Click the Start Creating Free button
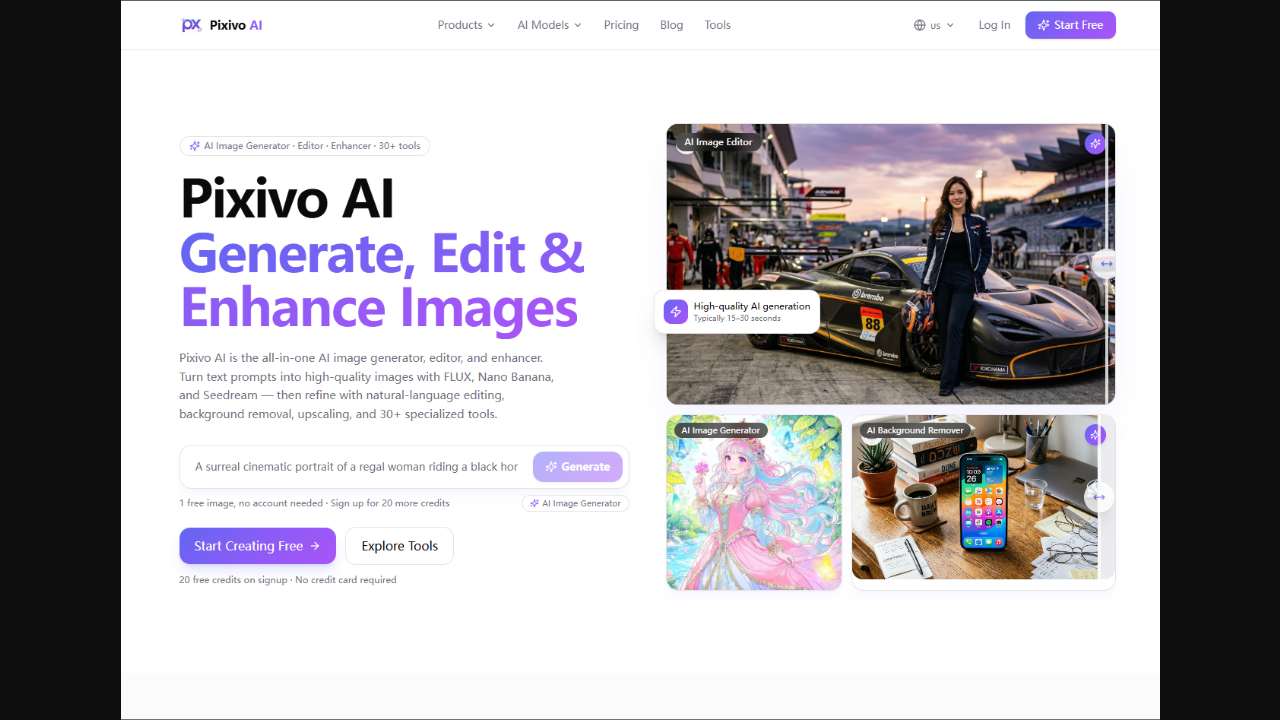 pos(258,546)
